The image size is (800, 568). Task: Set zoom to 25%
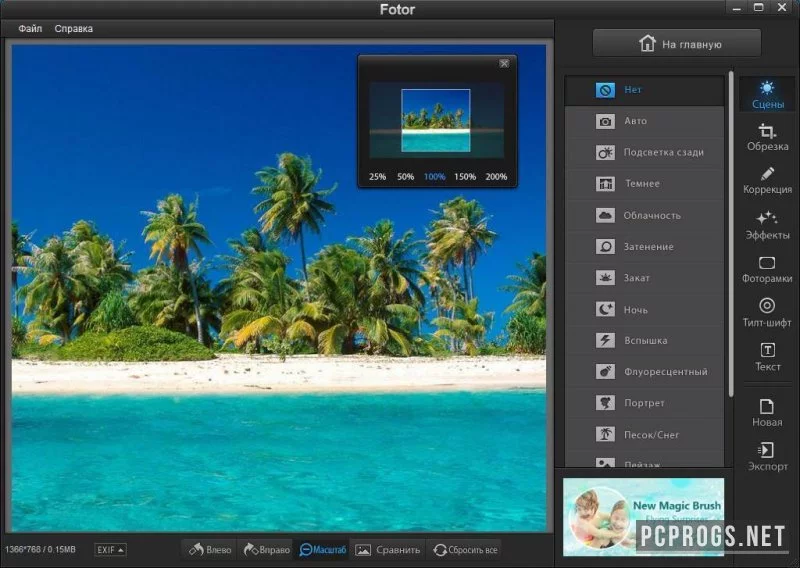377,177
